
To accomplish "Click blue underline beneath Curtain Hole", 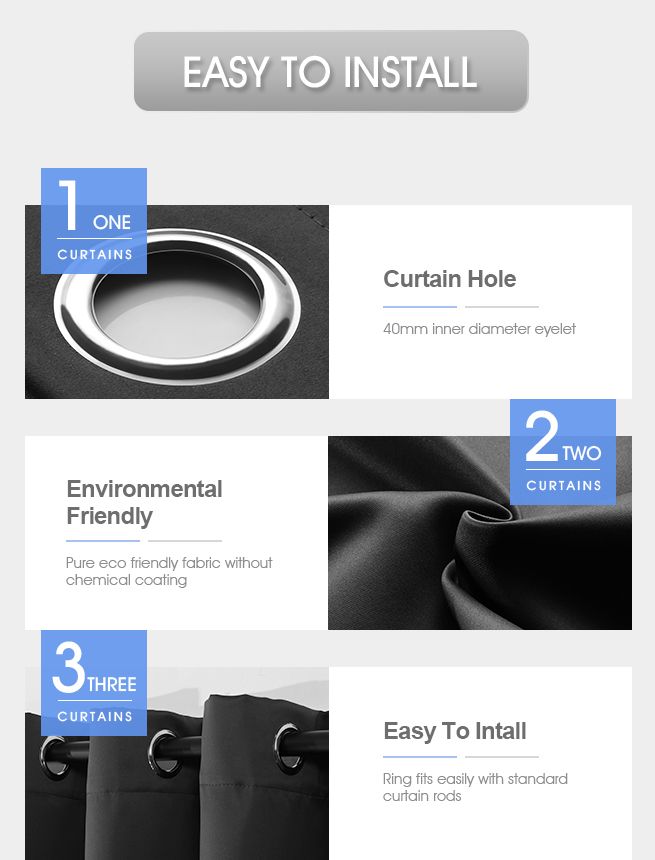I will click(420, 307).
